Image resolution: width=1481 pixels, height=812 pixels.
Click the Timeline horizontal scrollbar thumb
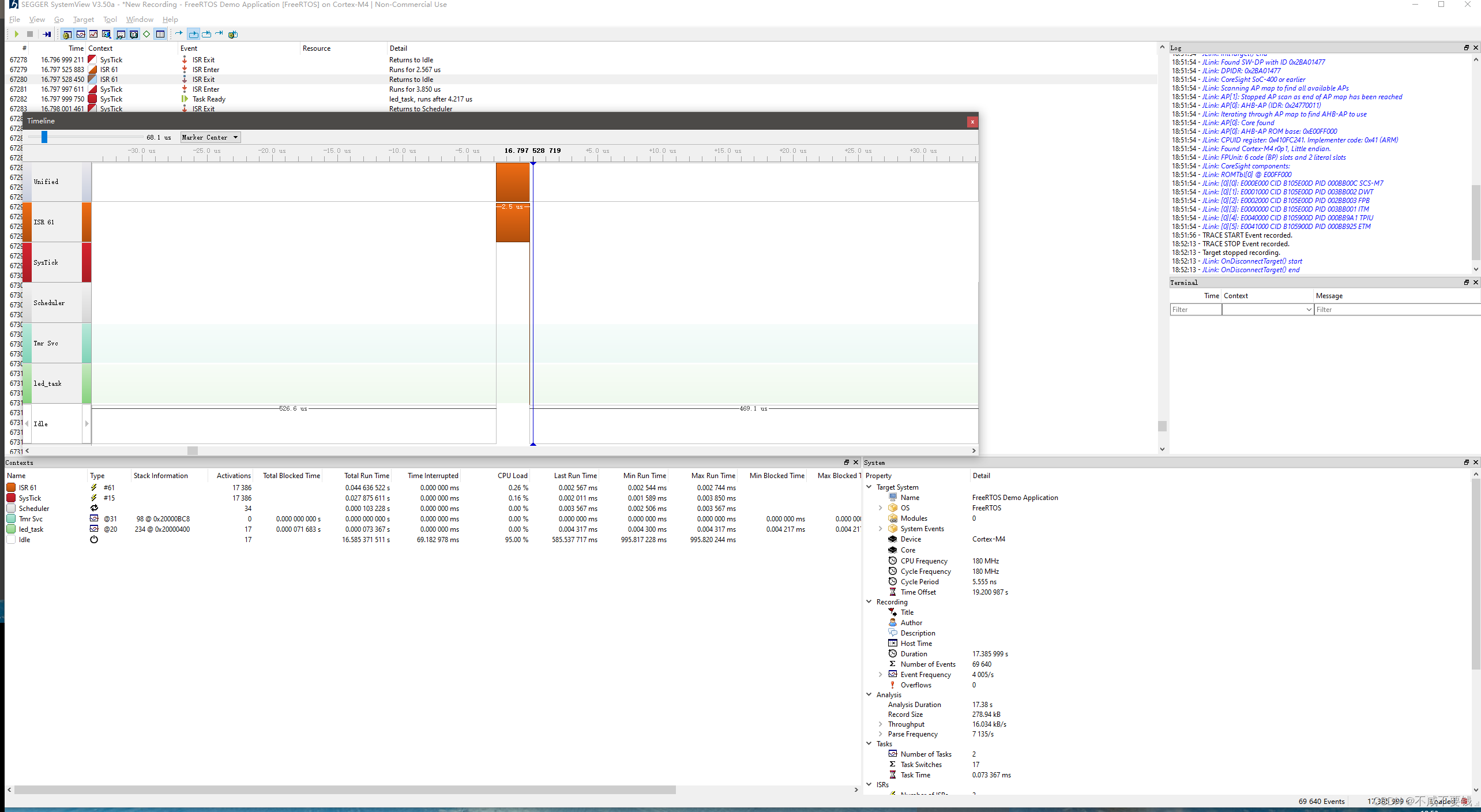[193, 450]
